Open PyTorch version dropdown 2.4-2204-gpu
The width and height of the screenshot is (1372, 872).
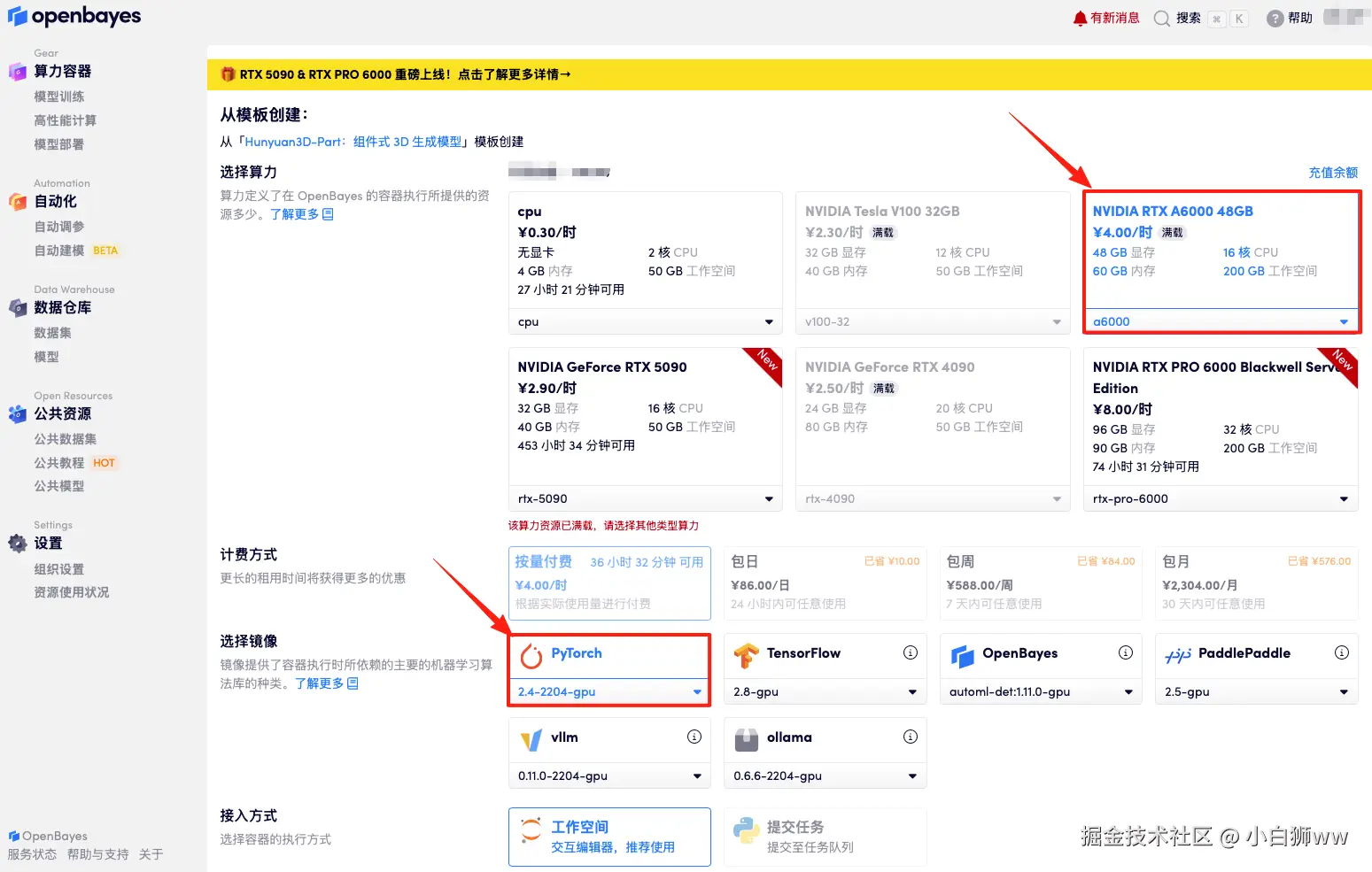click(x=609, y=691)
